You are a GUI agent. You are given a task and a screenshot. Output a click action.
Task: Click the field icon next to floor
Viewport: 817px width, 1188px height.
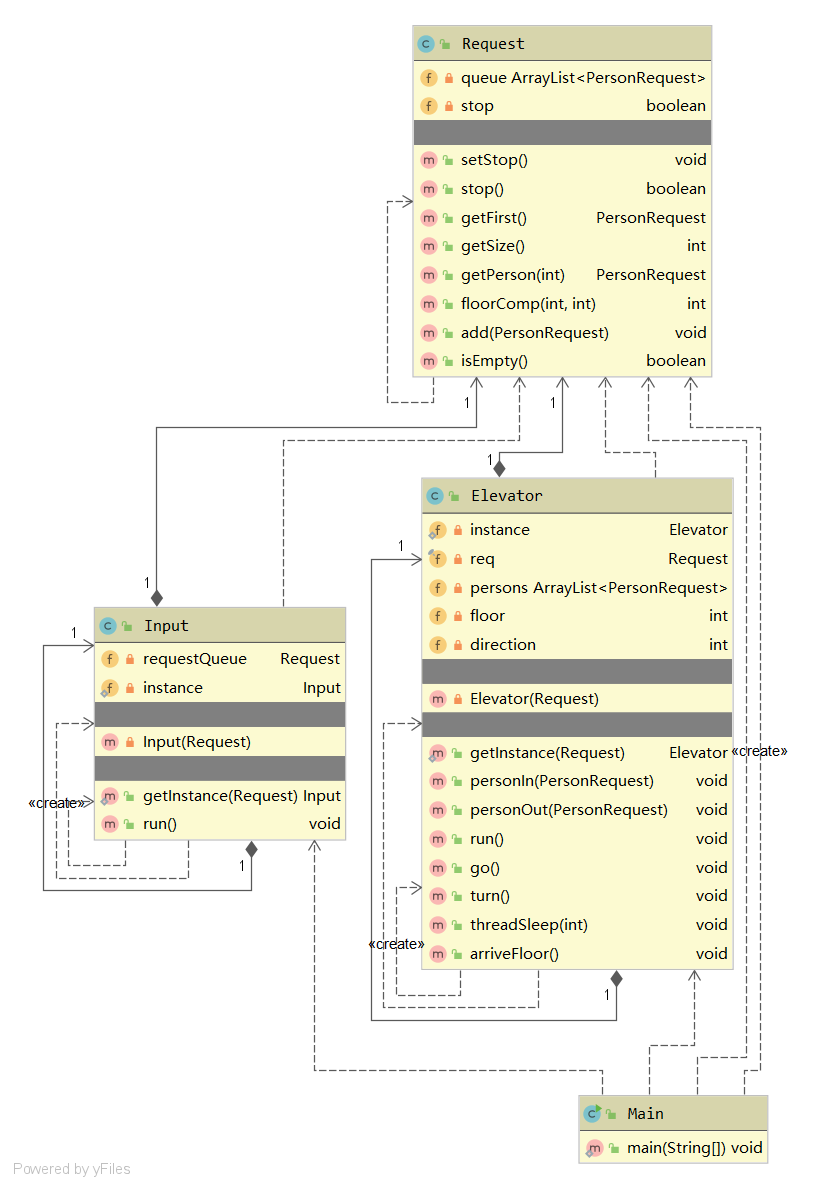(437, 616)
